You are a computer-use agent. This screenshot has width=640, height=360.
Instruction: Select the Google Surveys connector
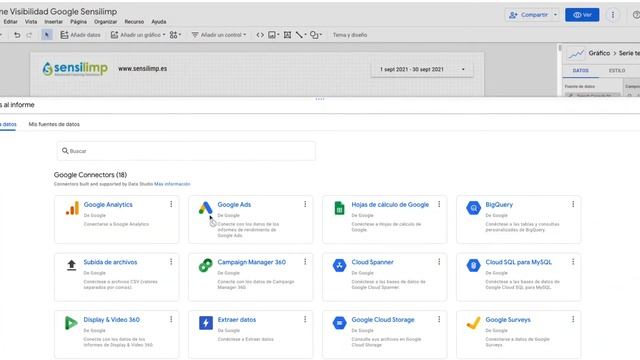[518, 335]
